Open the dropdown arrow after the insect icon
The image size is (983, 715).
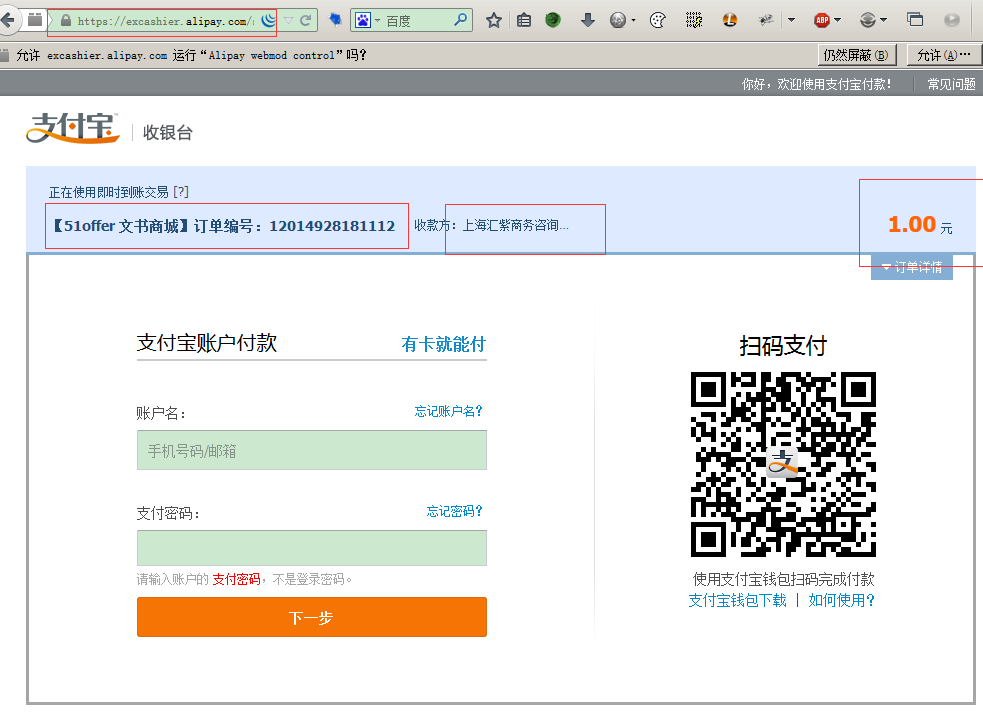[x=791, y=21]
